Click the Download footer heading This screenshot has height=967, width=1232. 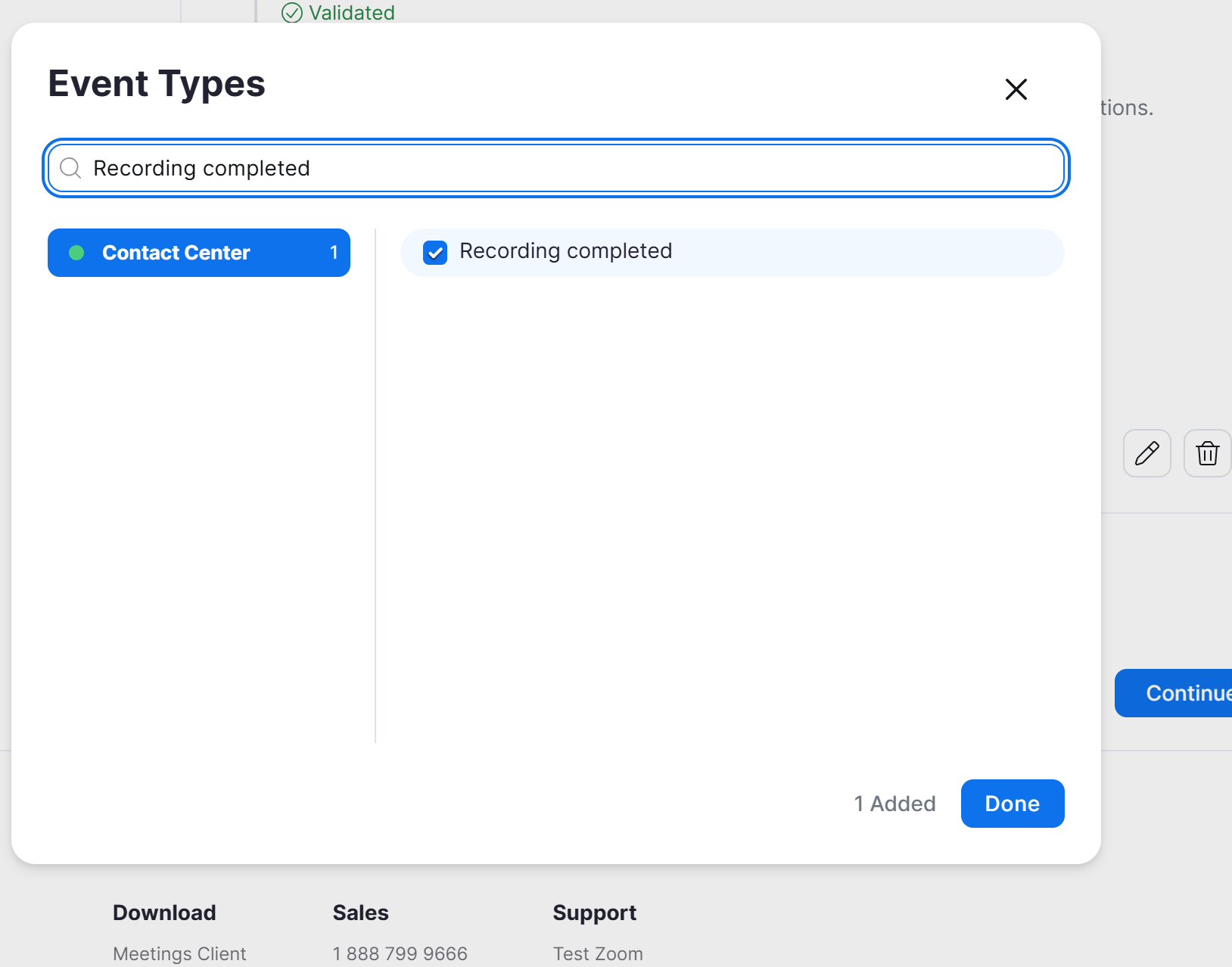point(164,913)
